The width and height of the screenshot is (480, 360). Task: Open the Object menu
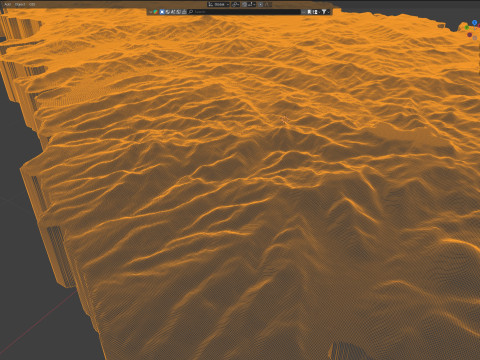(x=20, y=4)
